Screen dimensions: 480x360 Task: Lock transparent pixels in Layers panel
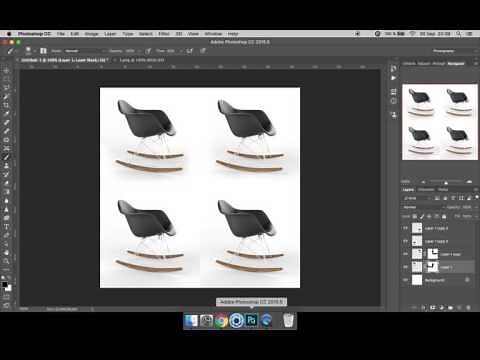pos(415,216)
